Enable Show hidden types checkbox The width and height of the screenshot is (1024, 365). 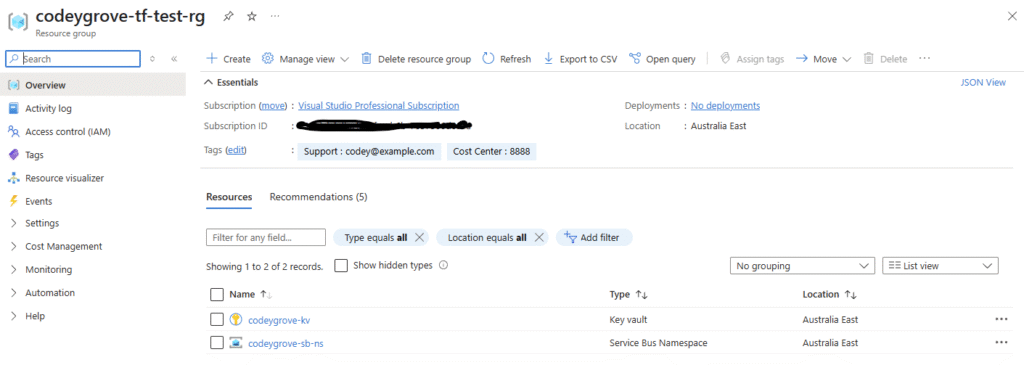(341, 266)
